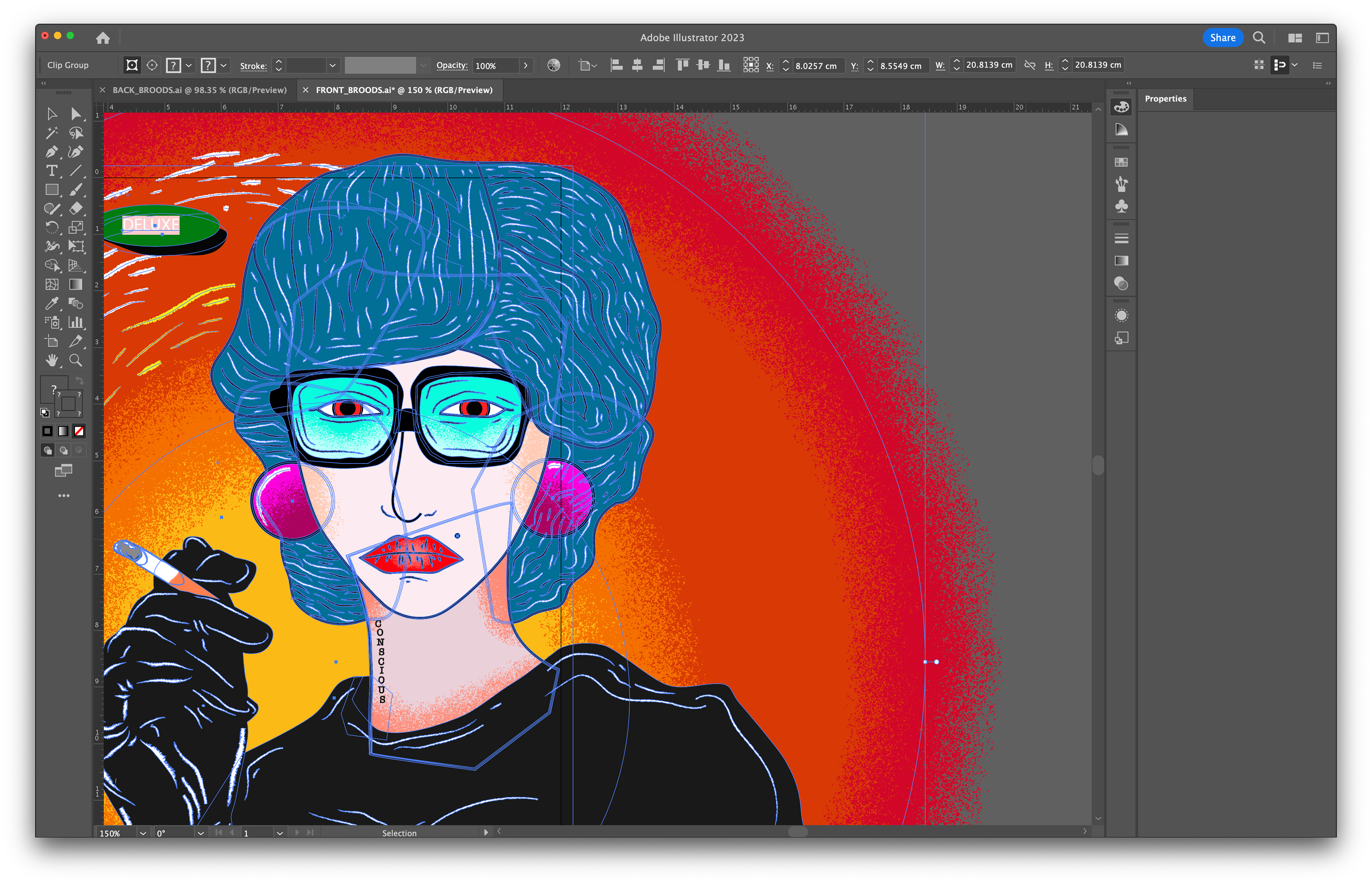Screen dimensions: 1372x884
Task: Click the variable width profile swatch
Action: (380, 65)
